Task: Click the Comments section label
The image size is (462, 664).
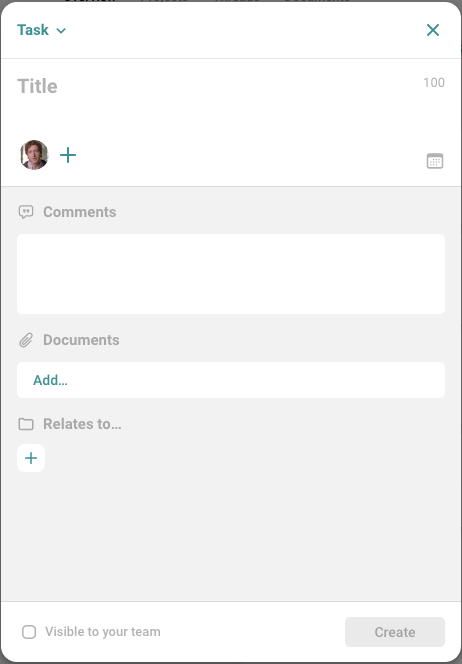Action: point(80,212)
